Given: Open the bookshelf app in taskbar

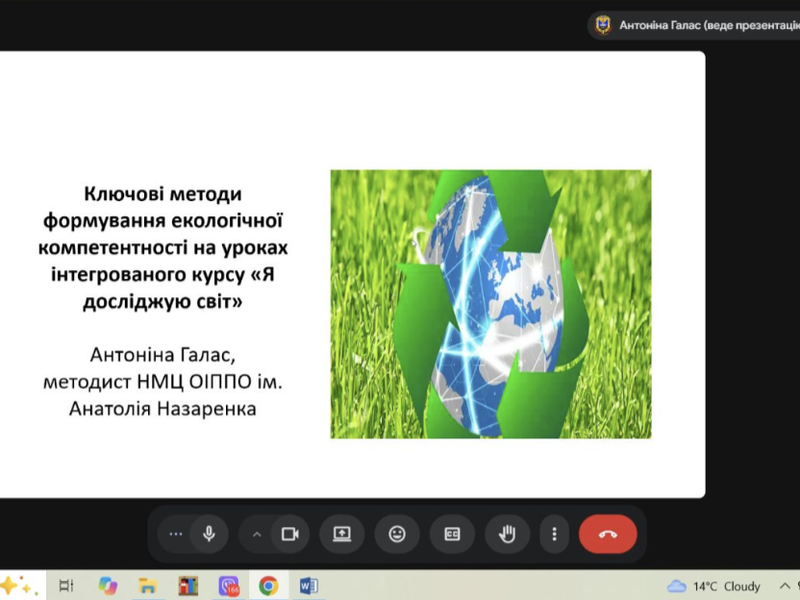Looking at the screenshot, I should [188, 586].
